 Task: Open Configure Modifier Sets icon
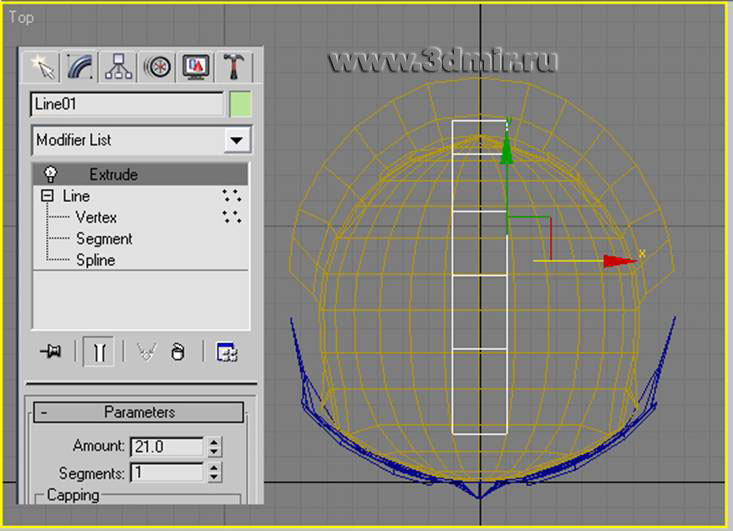(x=227, y=352)
